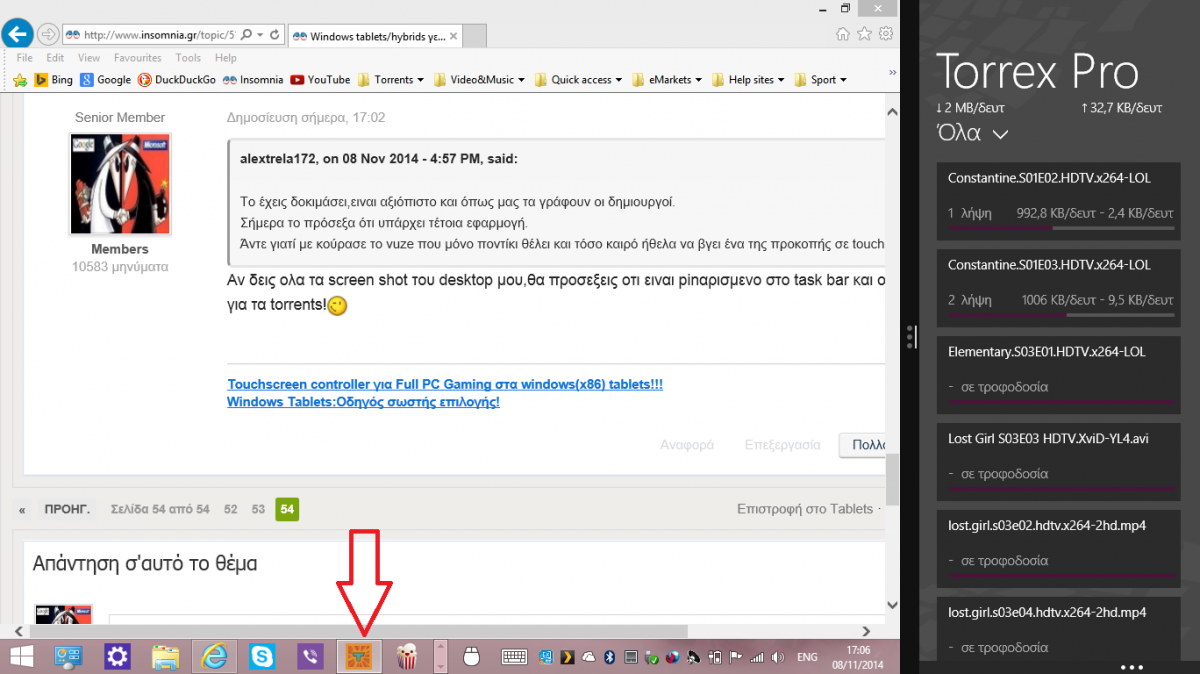
Task: Open the Popcorn Time taskbar icon
Action: pyautogui.click(x=407, y=657)
